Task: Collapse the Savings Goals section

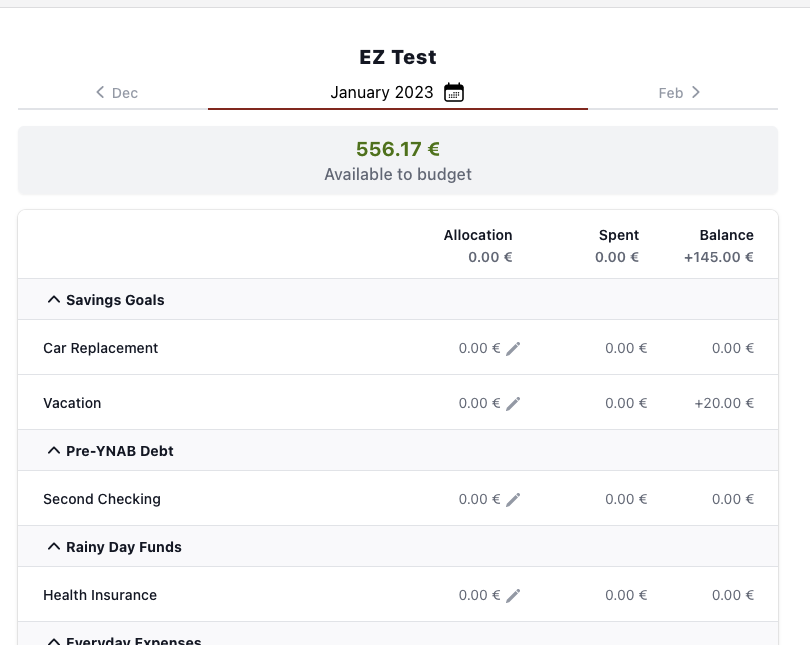Action: 52,299
